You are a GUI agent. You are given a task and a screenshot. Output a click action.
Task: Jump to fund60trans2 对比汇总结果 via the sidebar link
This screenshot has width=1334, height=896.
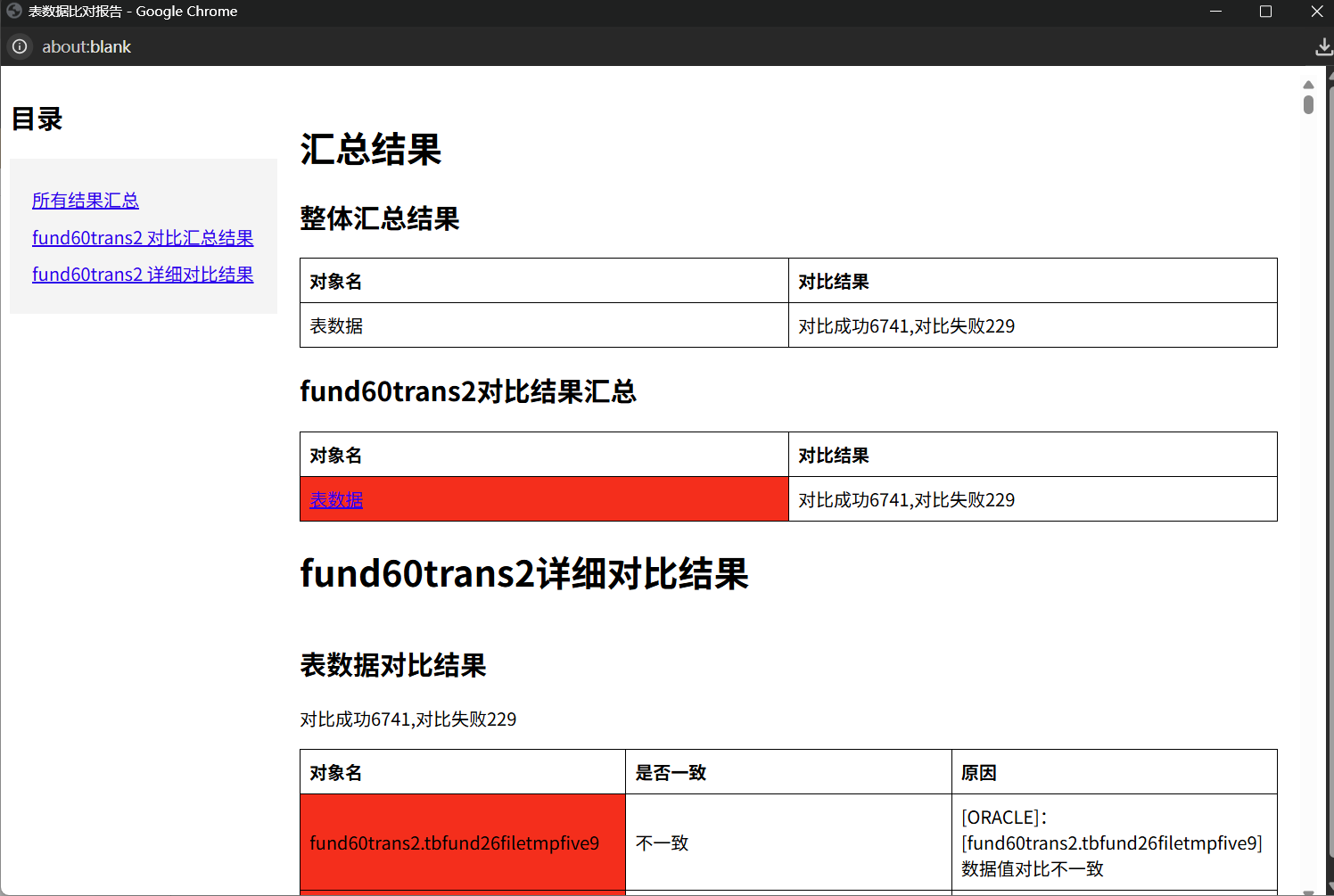[x=143, y=238]
